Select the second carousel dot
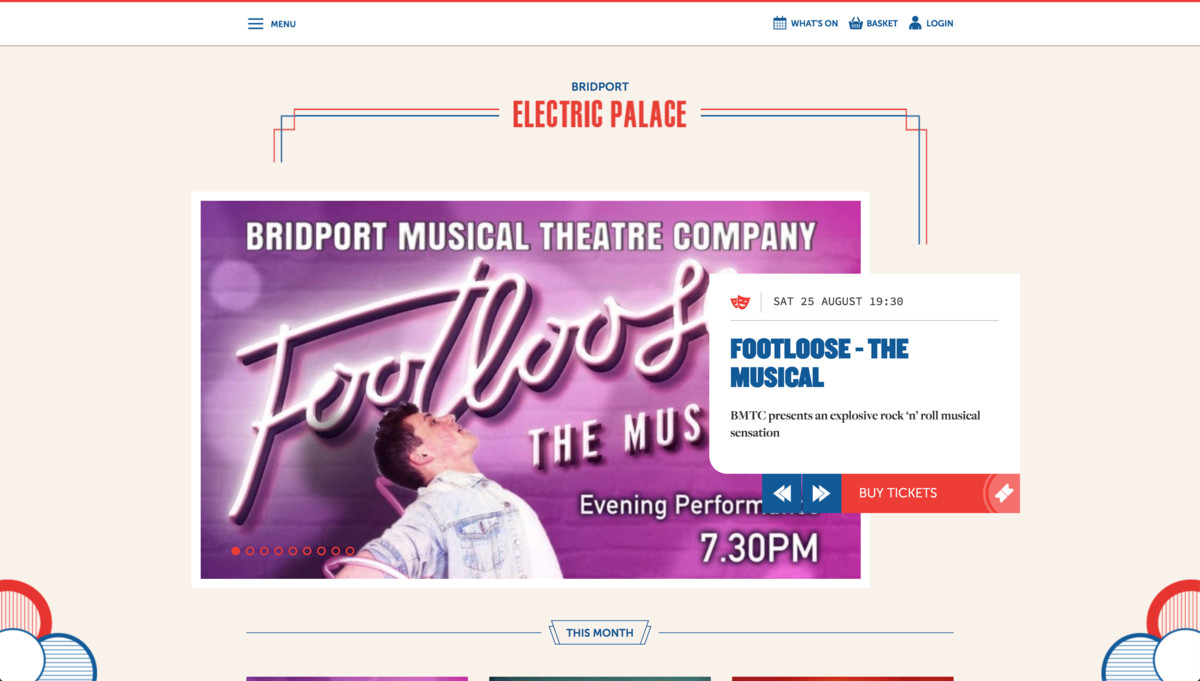Screen dimensions: 1200x681 pyautogui.click(x=250, y=551)
